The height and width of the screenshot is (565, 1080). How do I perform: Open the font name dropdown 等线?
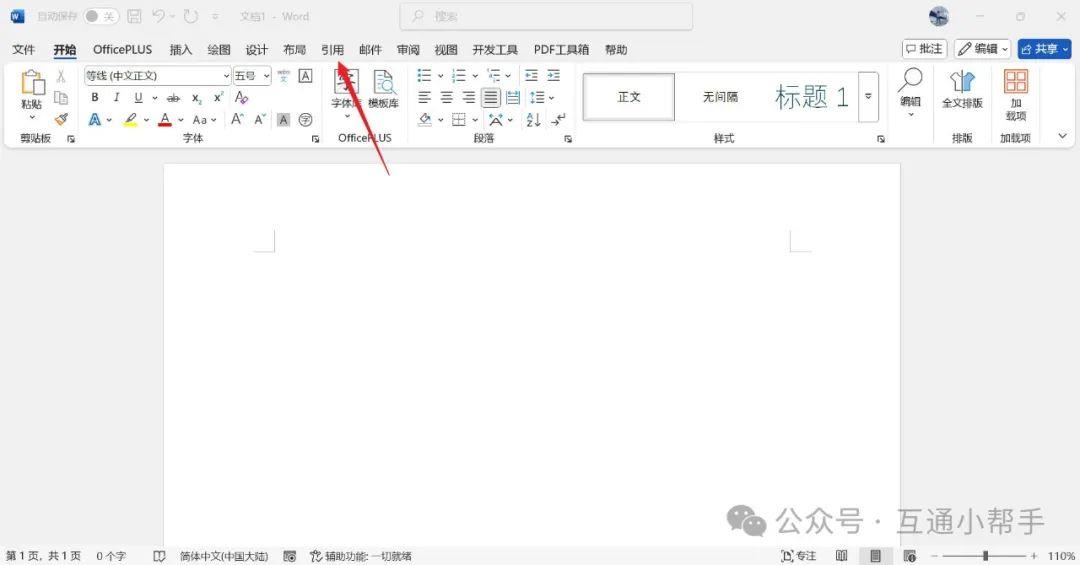pyautogui.click(x=226, y=76)
